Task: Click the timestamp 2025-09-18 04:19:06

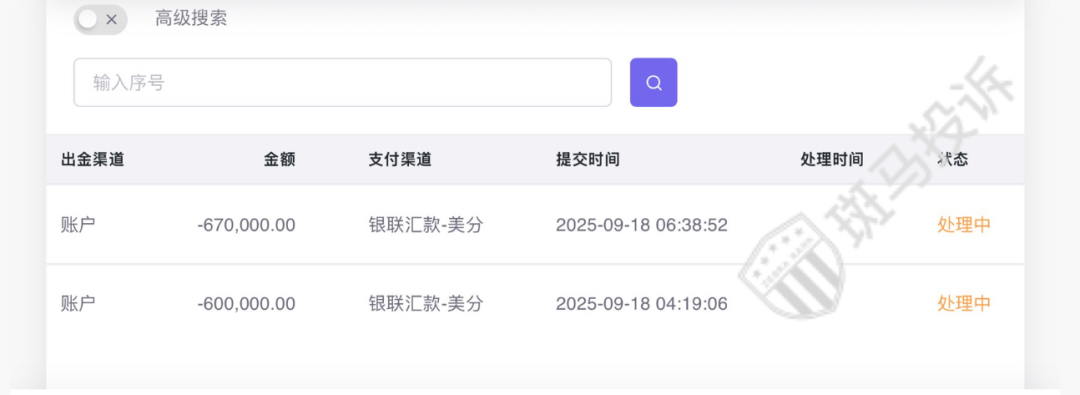Action: (641, 304)
